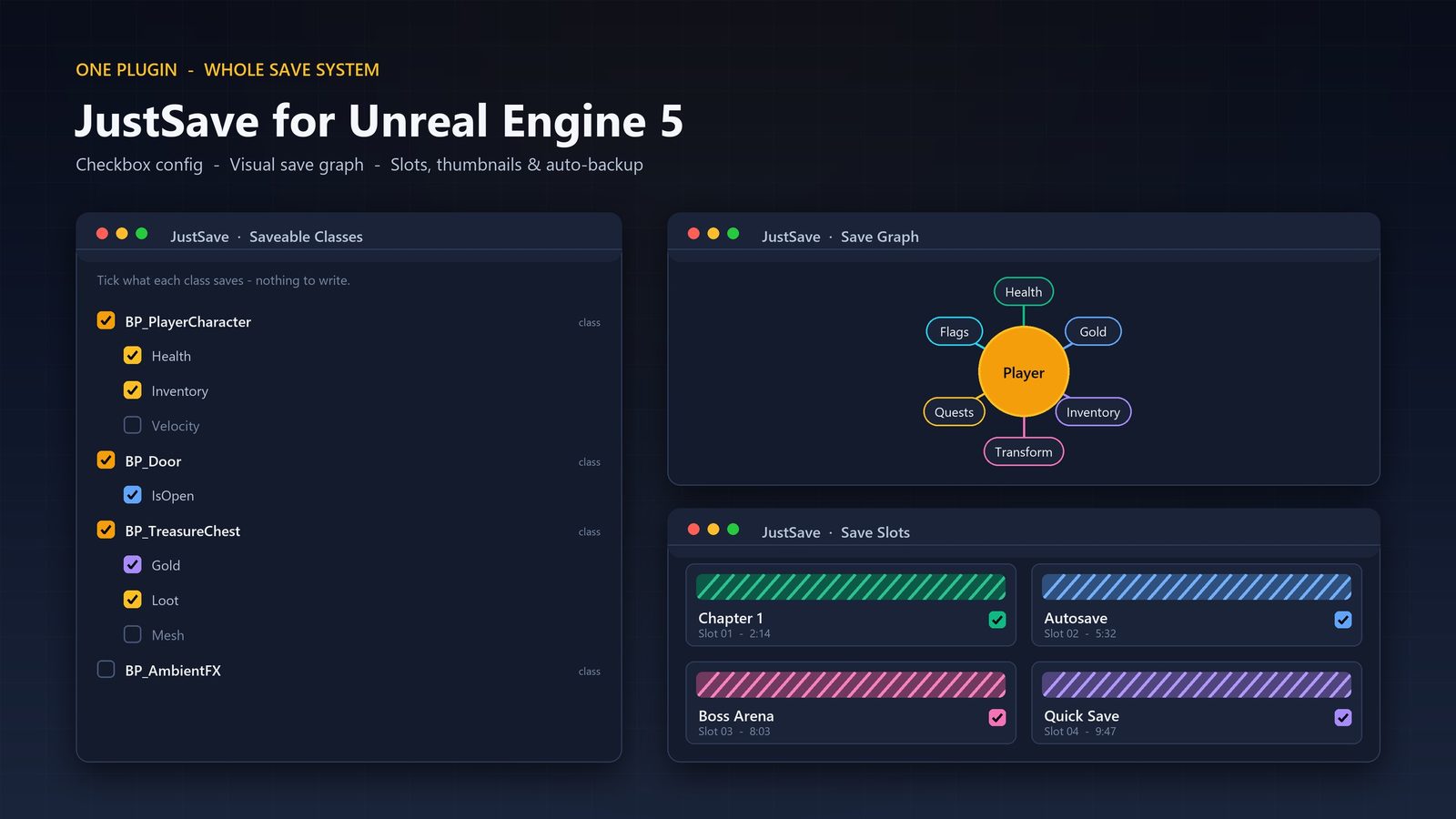Open the Chapter 1 green striped thumbnail
The width and height of the screenshot is (1456, 819).
click(851, 587)
